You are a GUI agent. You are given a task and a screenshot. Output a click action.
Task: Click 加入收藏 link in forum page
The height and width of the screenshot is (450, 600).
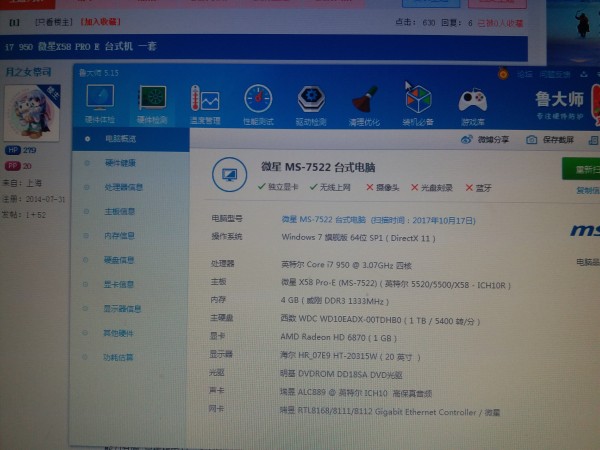tap(101, 22)
